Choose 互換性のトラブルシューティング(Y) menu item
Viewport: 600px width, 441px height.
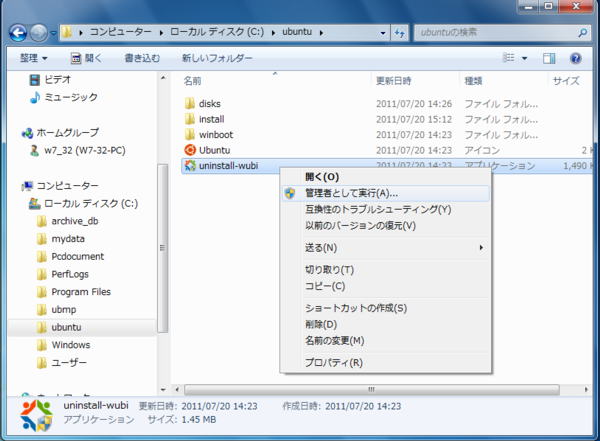tap(385, 209)
